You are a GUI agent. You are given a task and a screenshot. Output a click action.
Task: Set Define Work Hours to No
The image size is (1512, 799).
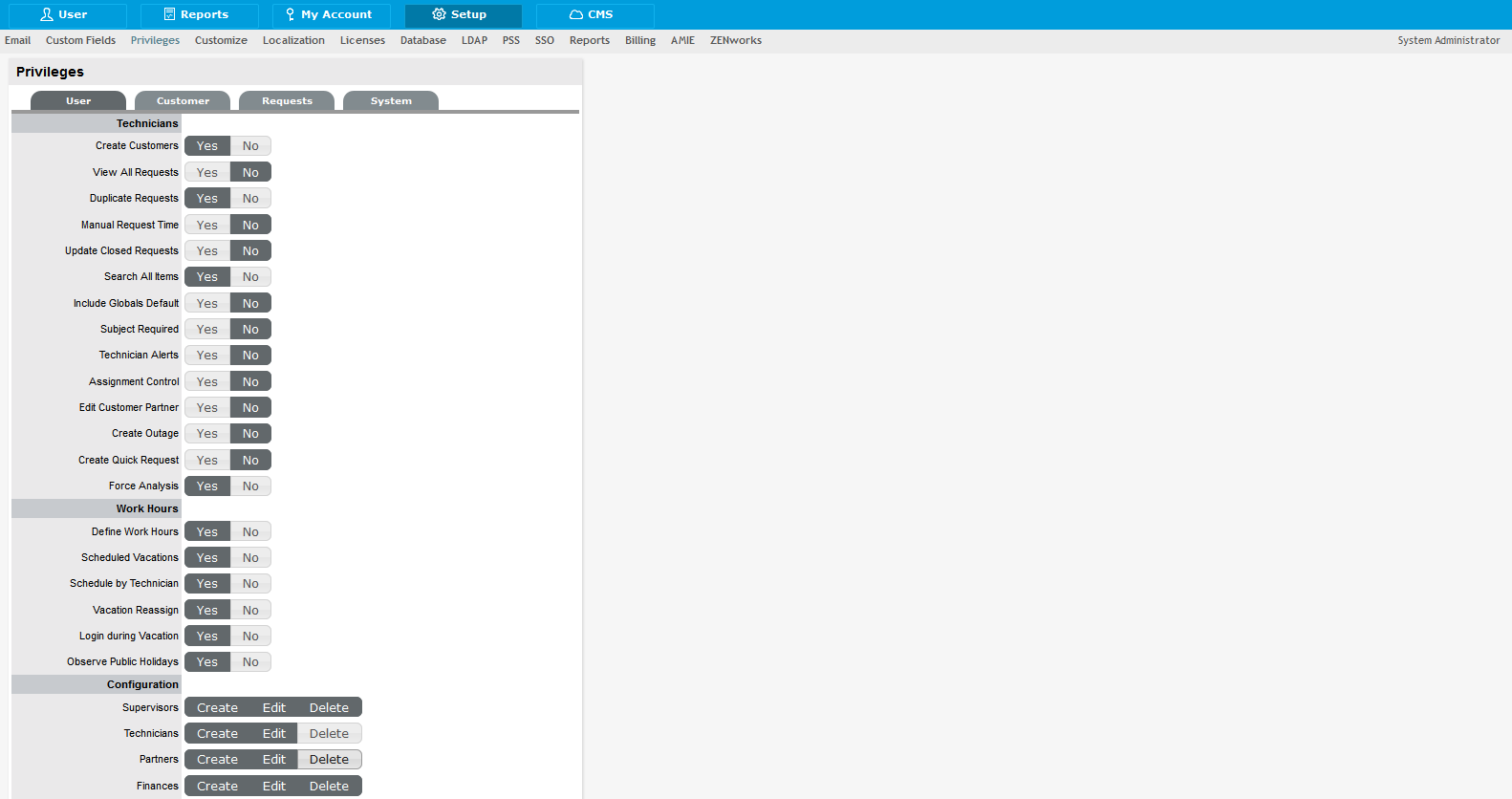(x=250, y=532)
